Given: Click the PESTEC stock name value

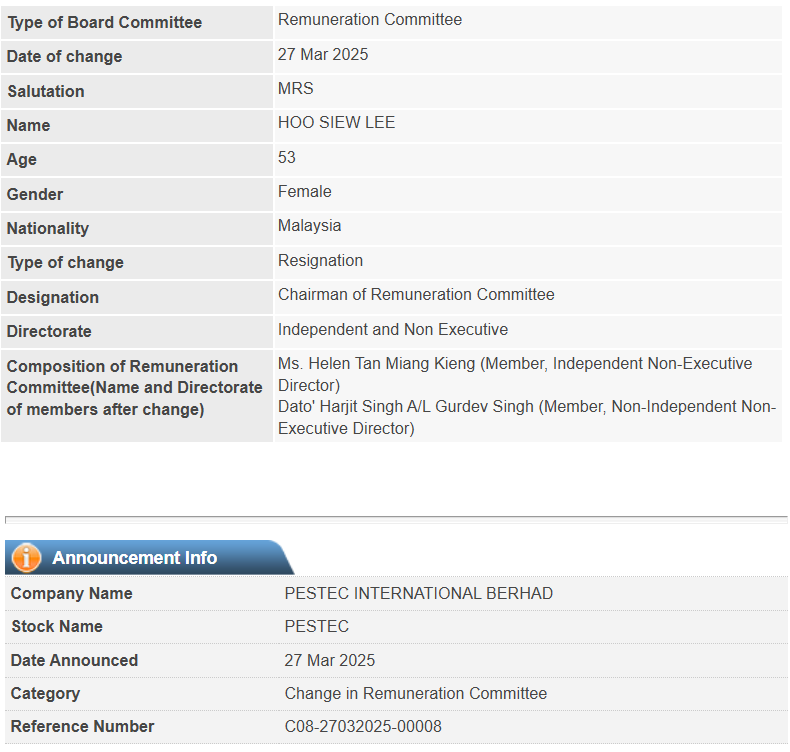Looking at the screenshot, I should pyautogui.click(x=316, y=627).
